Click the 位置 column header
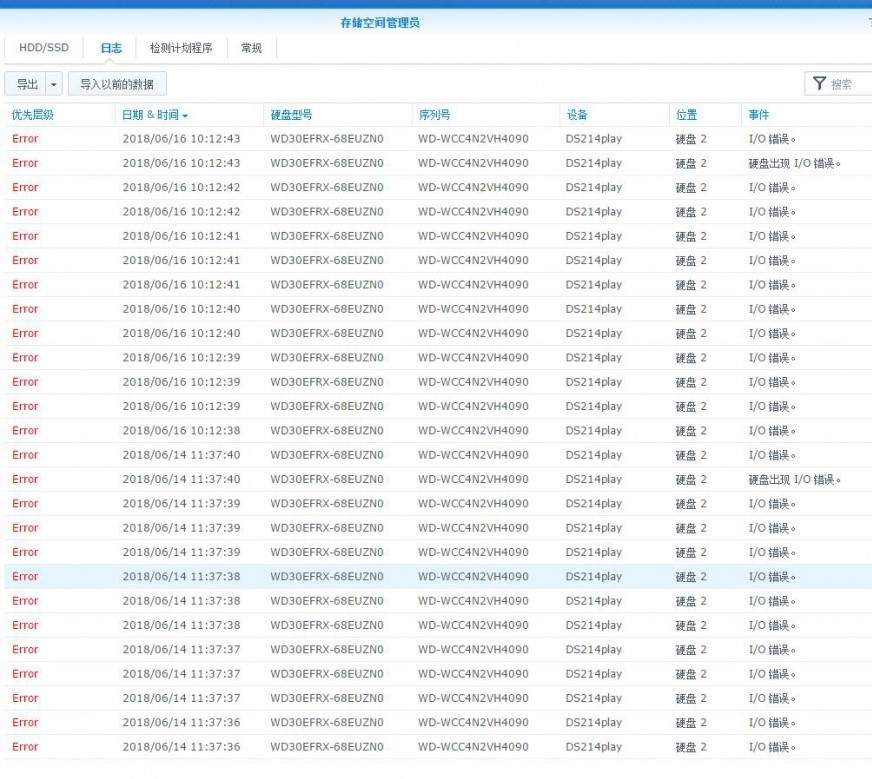This screenshot has width=872, height=779. coord(686,115)
